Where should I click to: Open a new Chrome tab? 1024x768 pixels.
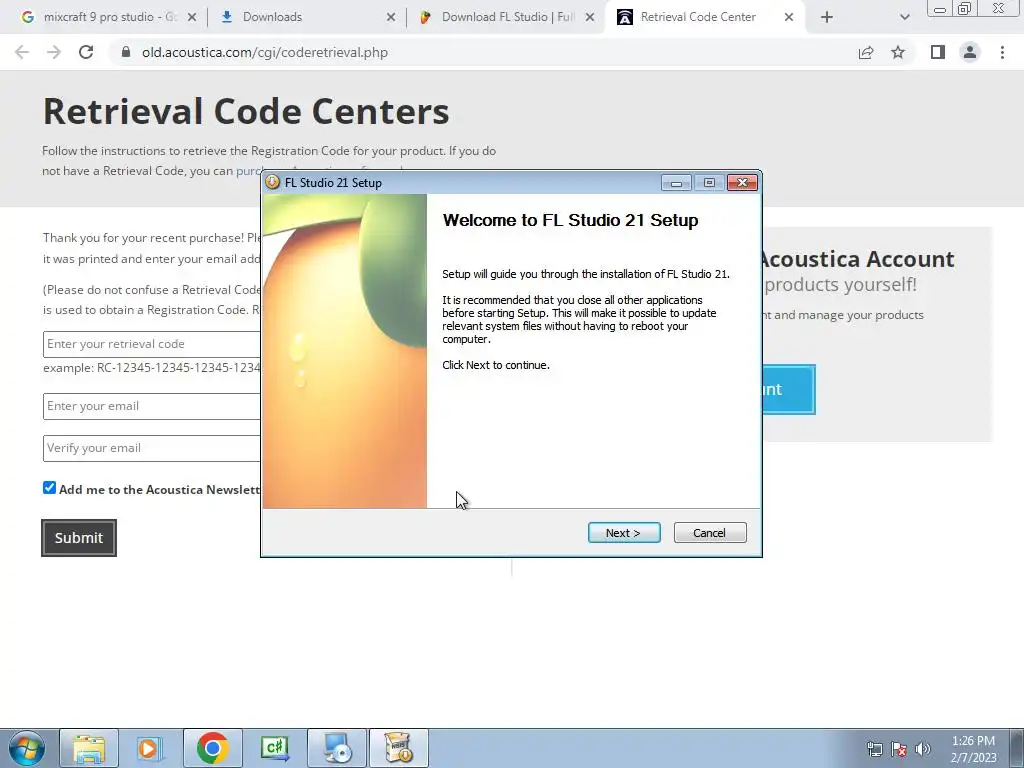[827, 18]
